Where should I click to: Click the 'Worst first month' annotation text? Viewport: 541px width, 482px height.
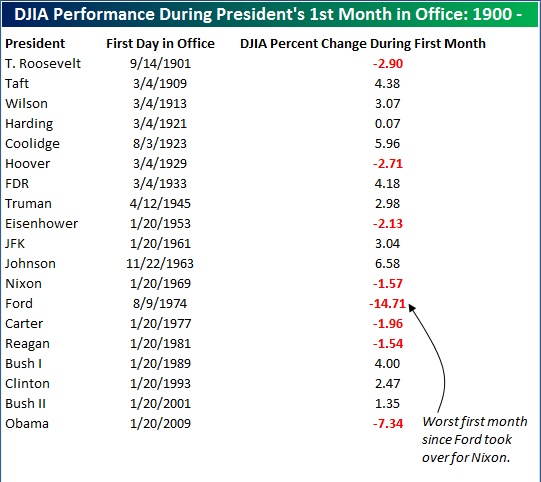coord(474,440)
